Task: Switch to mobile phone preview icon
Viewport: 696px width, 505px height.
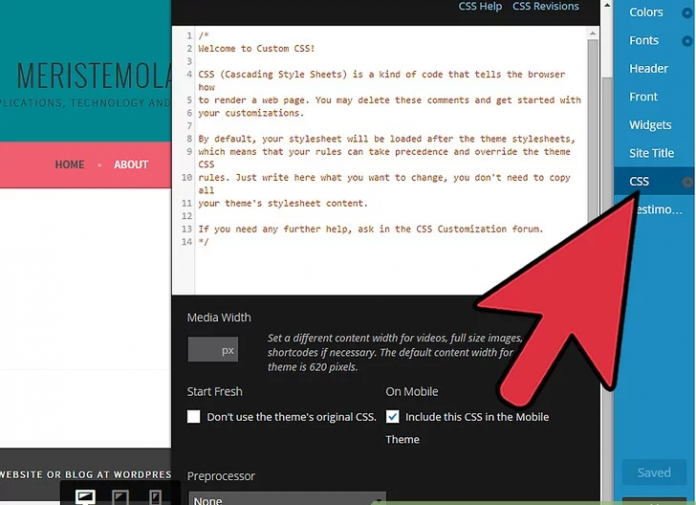Action: pos(155,496)
